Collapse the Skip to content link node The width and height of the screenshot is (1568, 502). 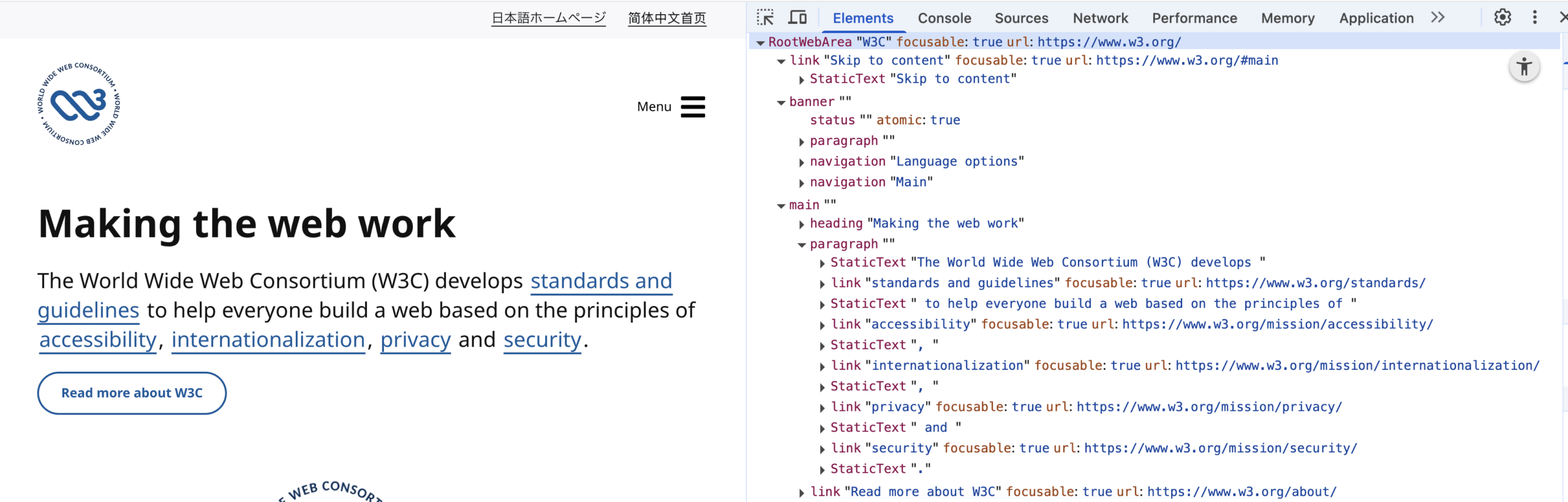pos(781,61)
